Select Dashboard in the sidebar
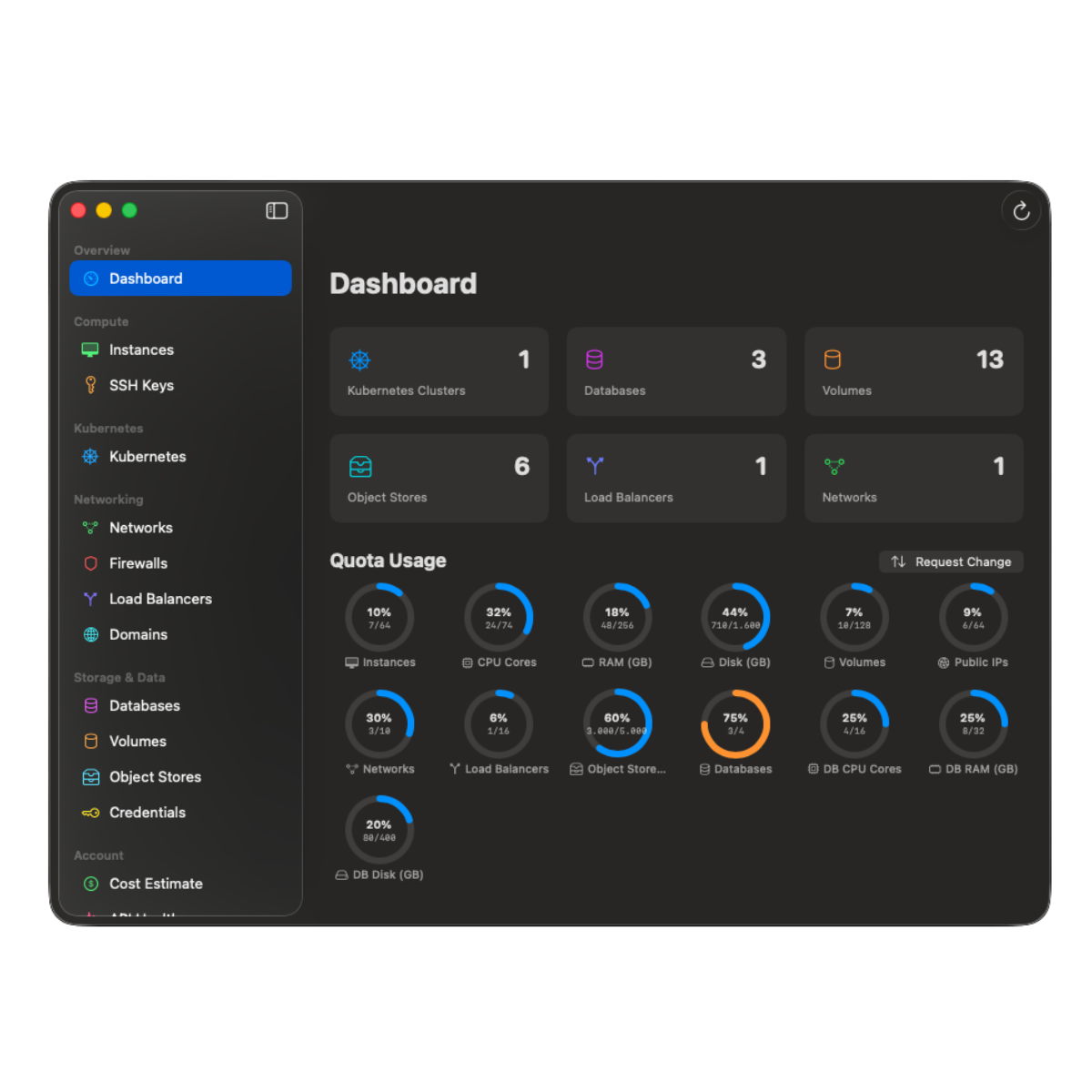This screenshot has height=1092, width=1092. (180, 278)
